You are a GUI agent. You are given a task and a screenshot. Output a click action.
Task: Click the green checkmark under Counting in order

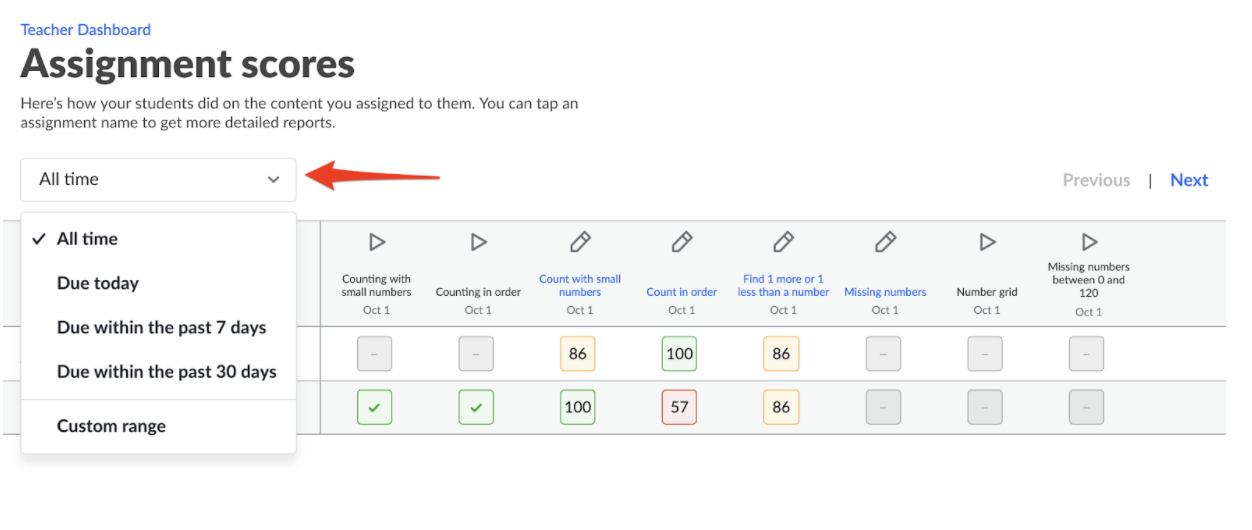[x=476, y=407]
